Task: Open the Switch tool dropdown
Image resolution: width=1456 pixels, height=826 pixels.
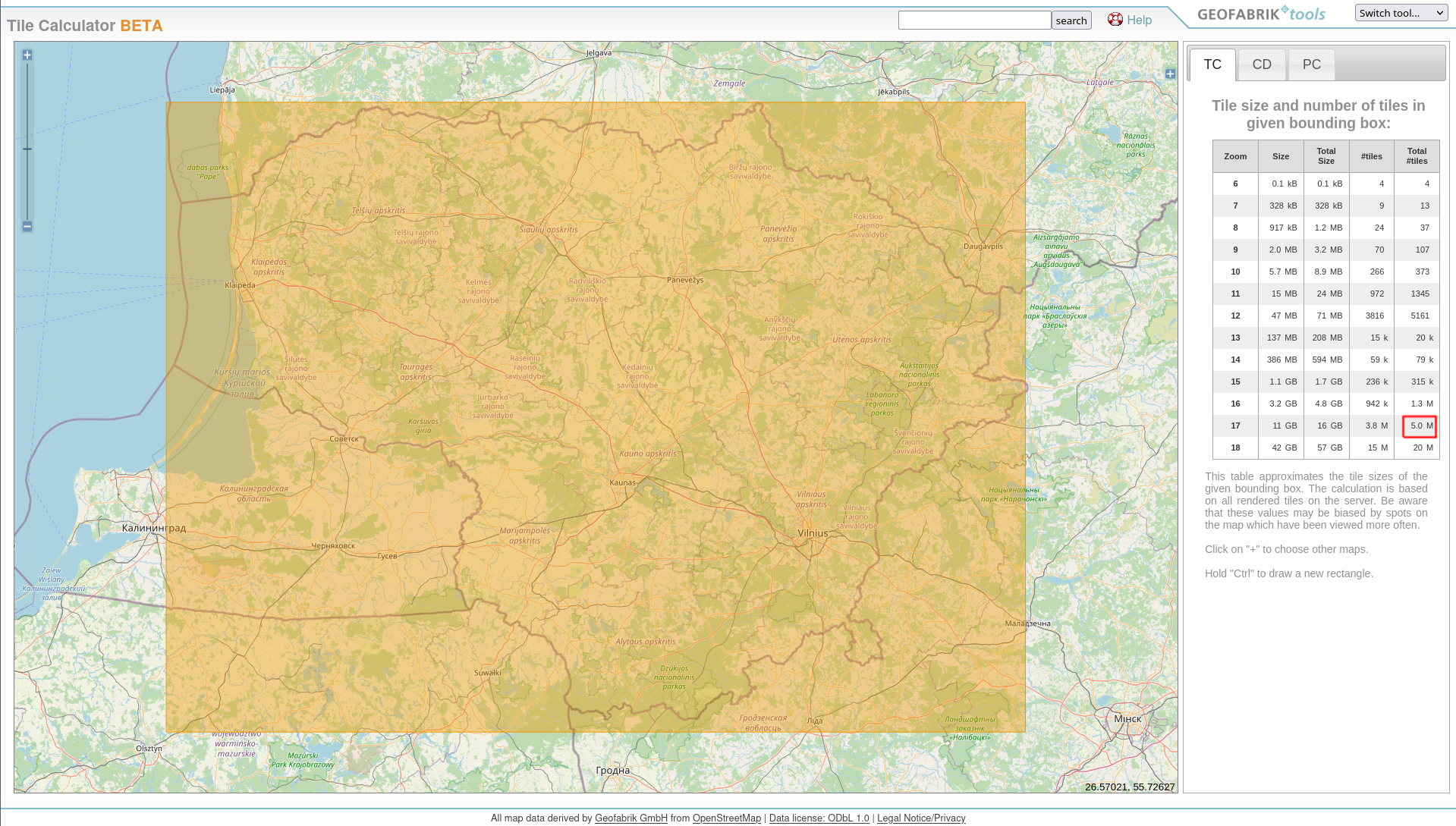Action: pos(1401,13)
